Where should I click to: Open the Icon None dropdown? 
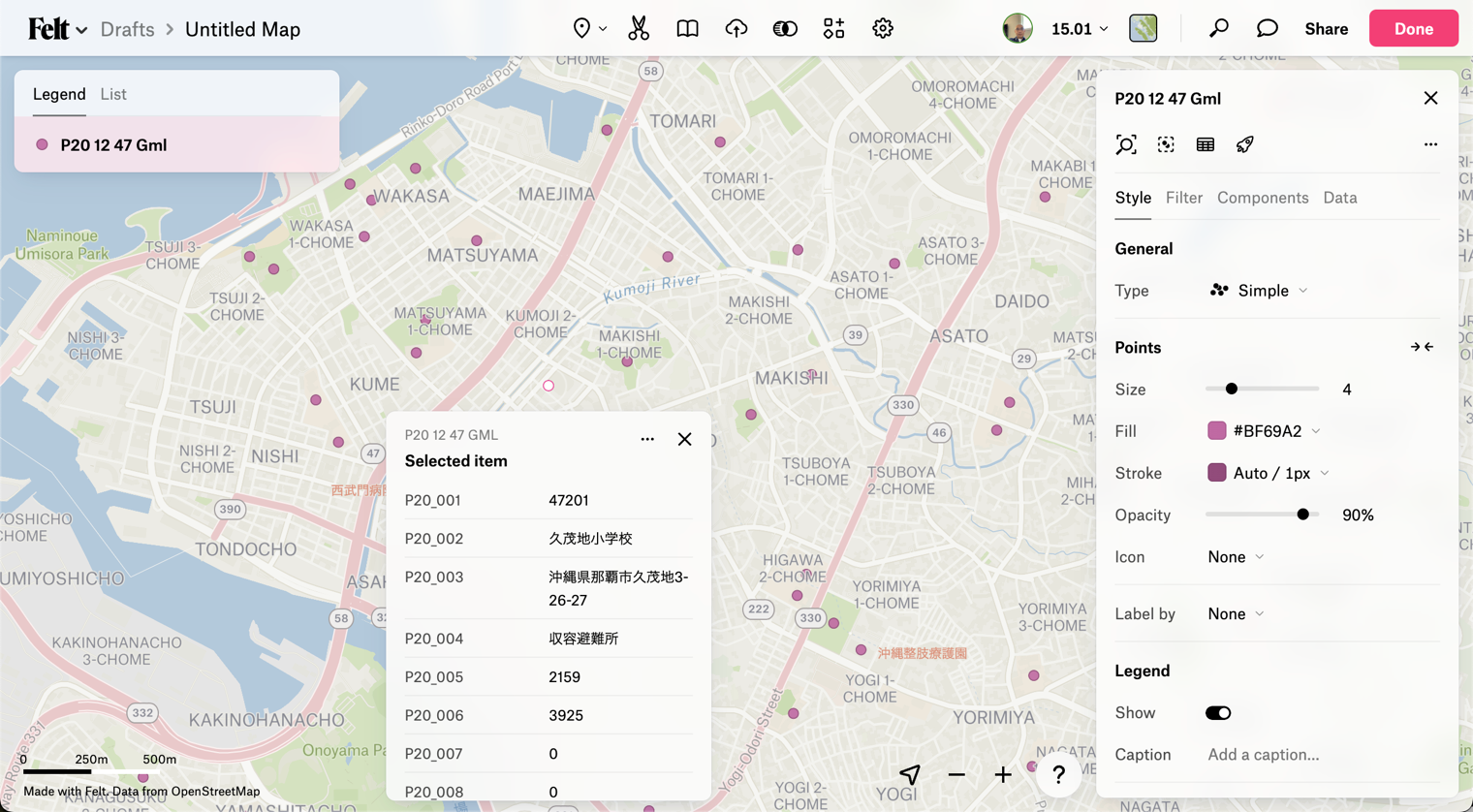click(x=1236, y=557)
